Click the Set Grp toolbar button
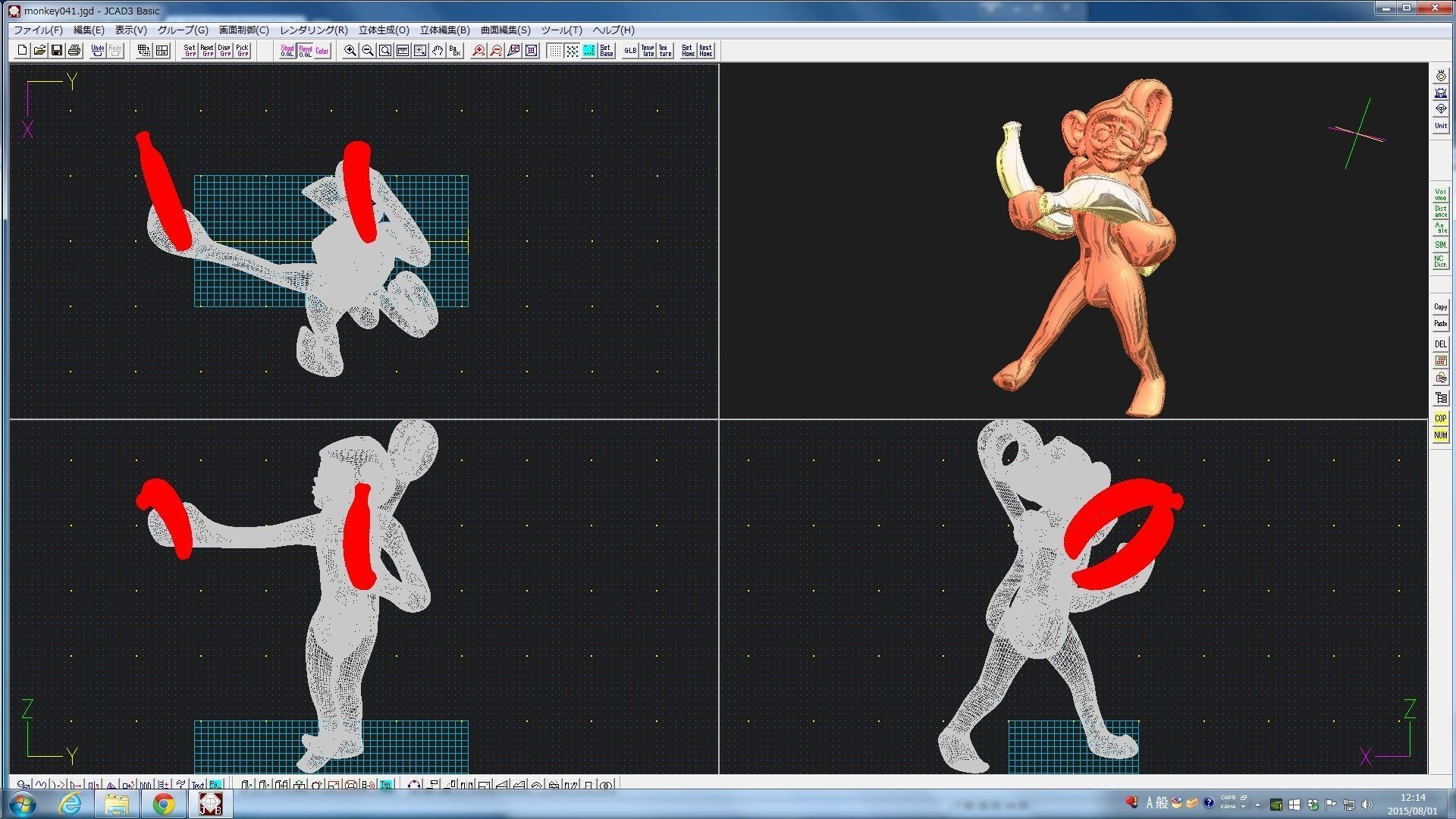The height and width of the screenshot is (819, 1456). pos(190,50)
